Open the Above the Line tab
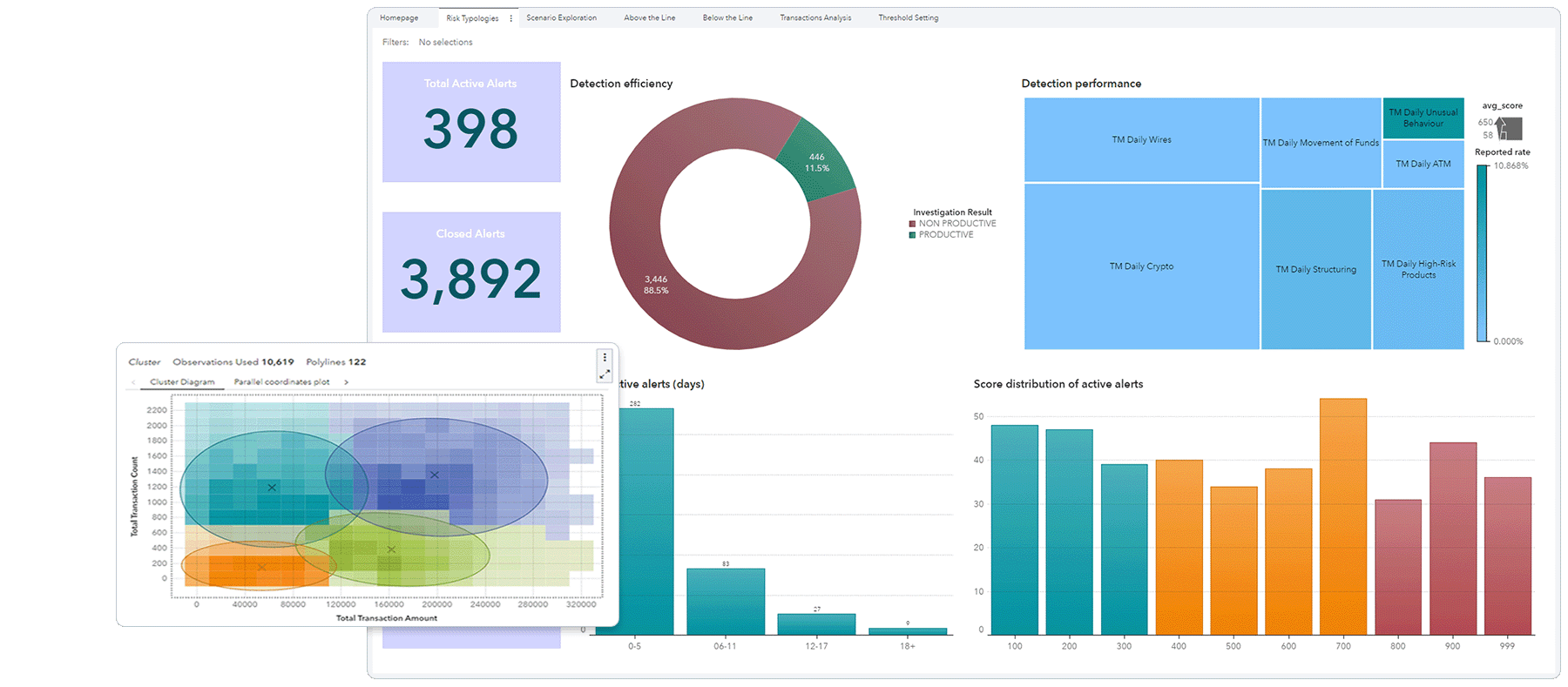Viewport: 1568px width, 687px height. (650, 17)
